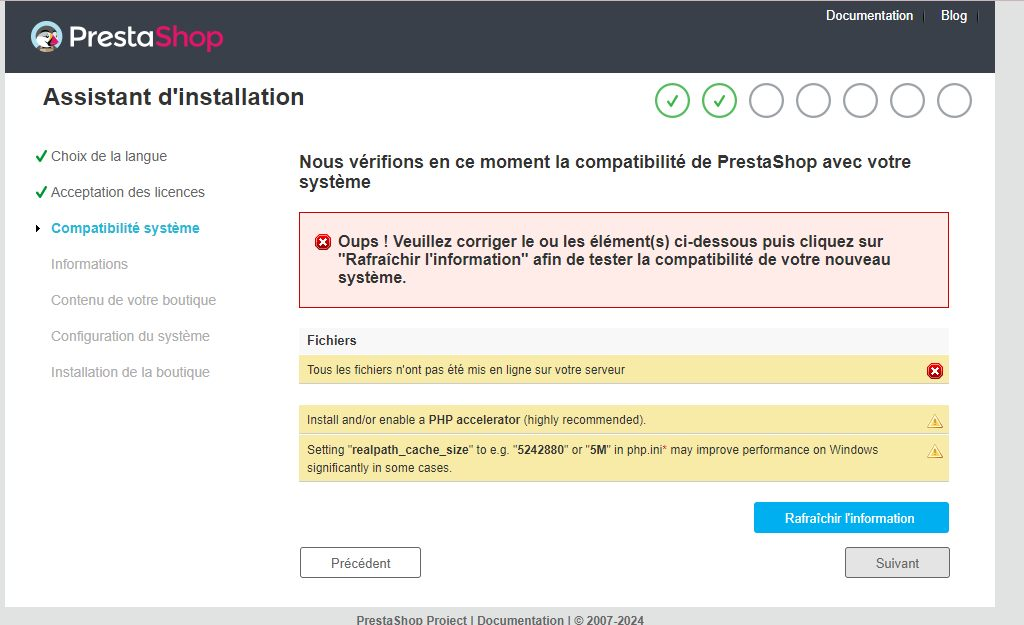Click the red error icon in Fichiers row

coord(935,371)
